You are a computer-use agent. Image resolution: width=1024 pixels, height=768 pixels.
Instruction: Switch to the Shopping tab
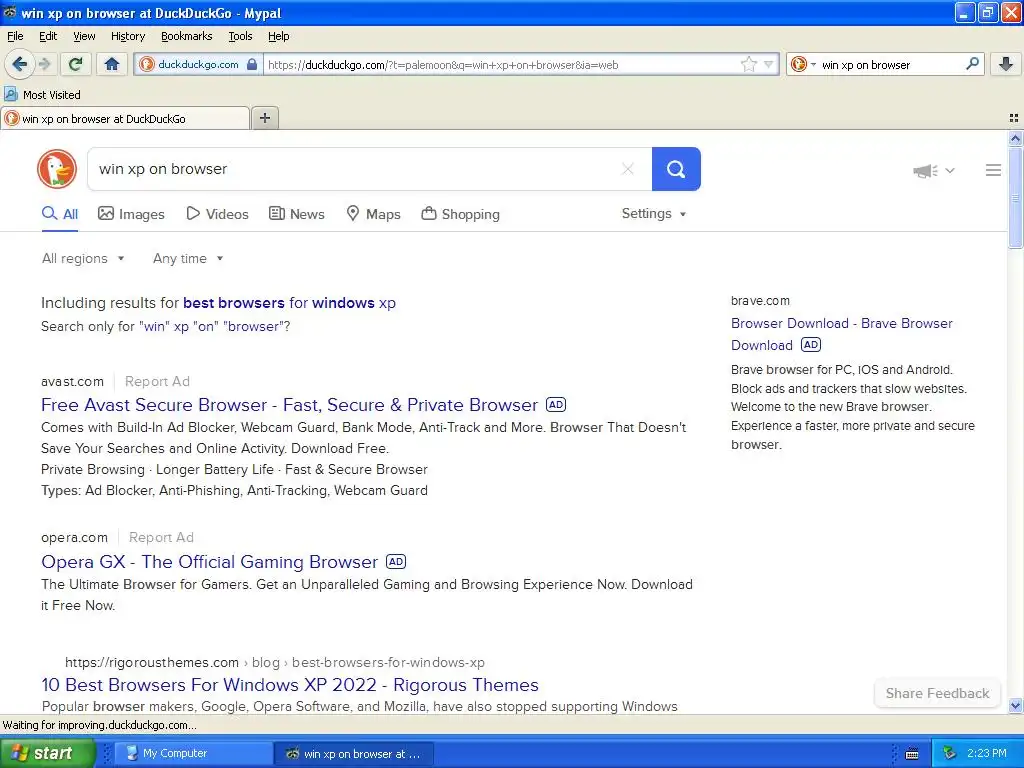point(460,214)
